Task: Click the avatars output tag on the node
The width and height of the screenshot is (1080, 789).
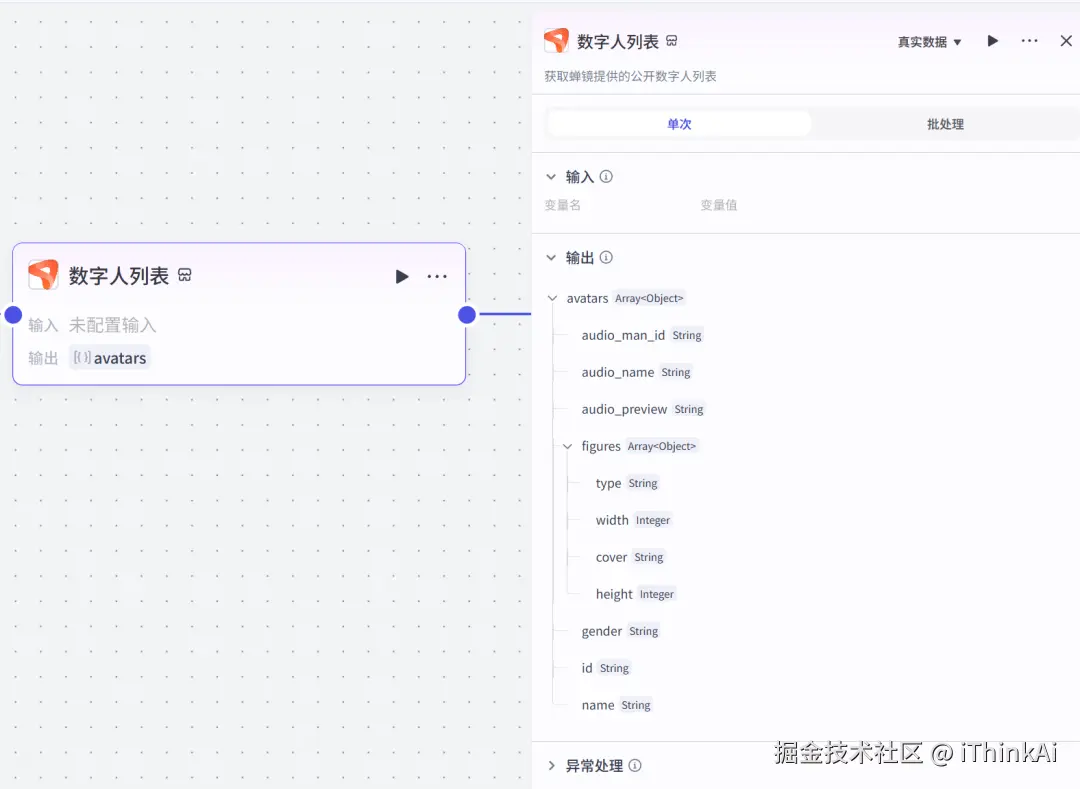Action: tap(109, 357)
